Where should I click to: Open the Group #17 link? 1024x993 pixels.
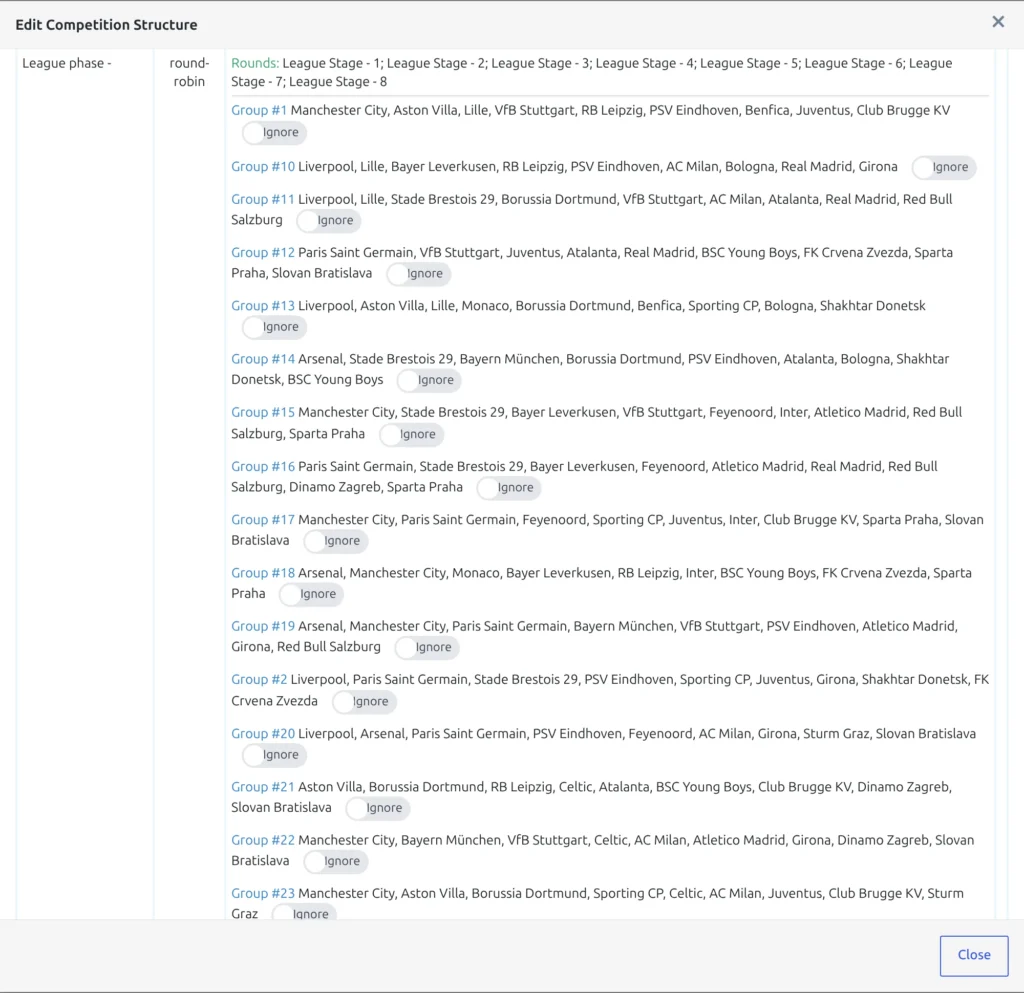(263, 520)
